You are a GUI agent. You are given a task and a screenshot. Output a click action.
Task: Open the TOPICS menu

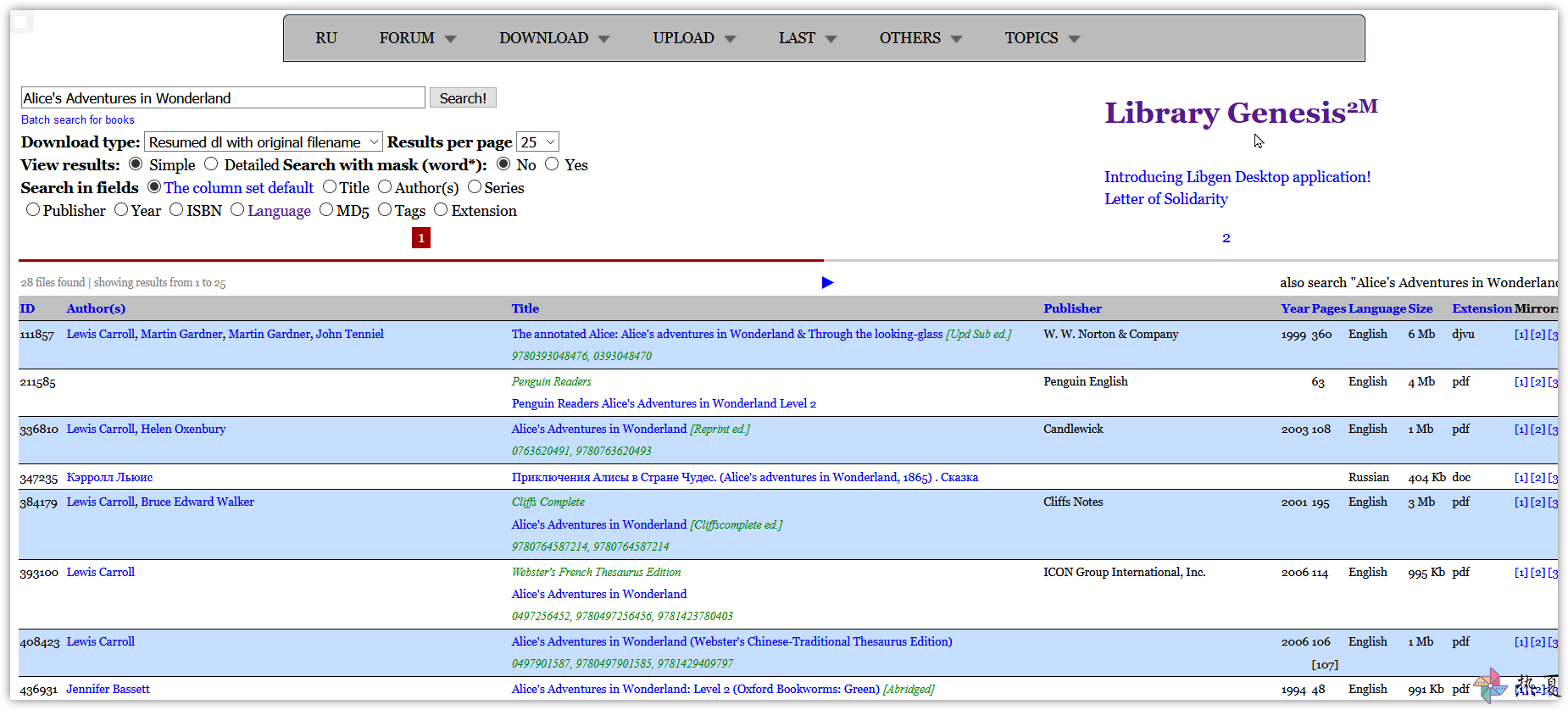pos(1043,38)
